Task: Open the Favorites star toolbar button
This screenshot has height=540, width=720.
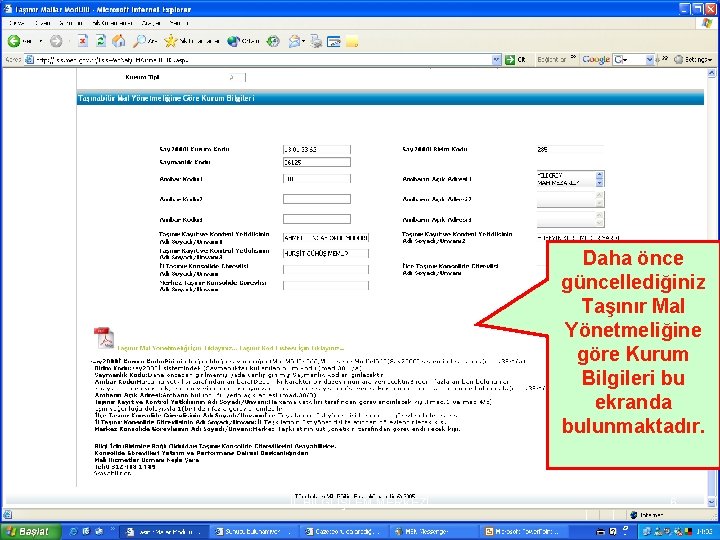Action: tap(191, 41)
